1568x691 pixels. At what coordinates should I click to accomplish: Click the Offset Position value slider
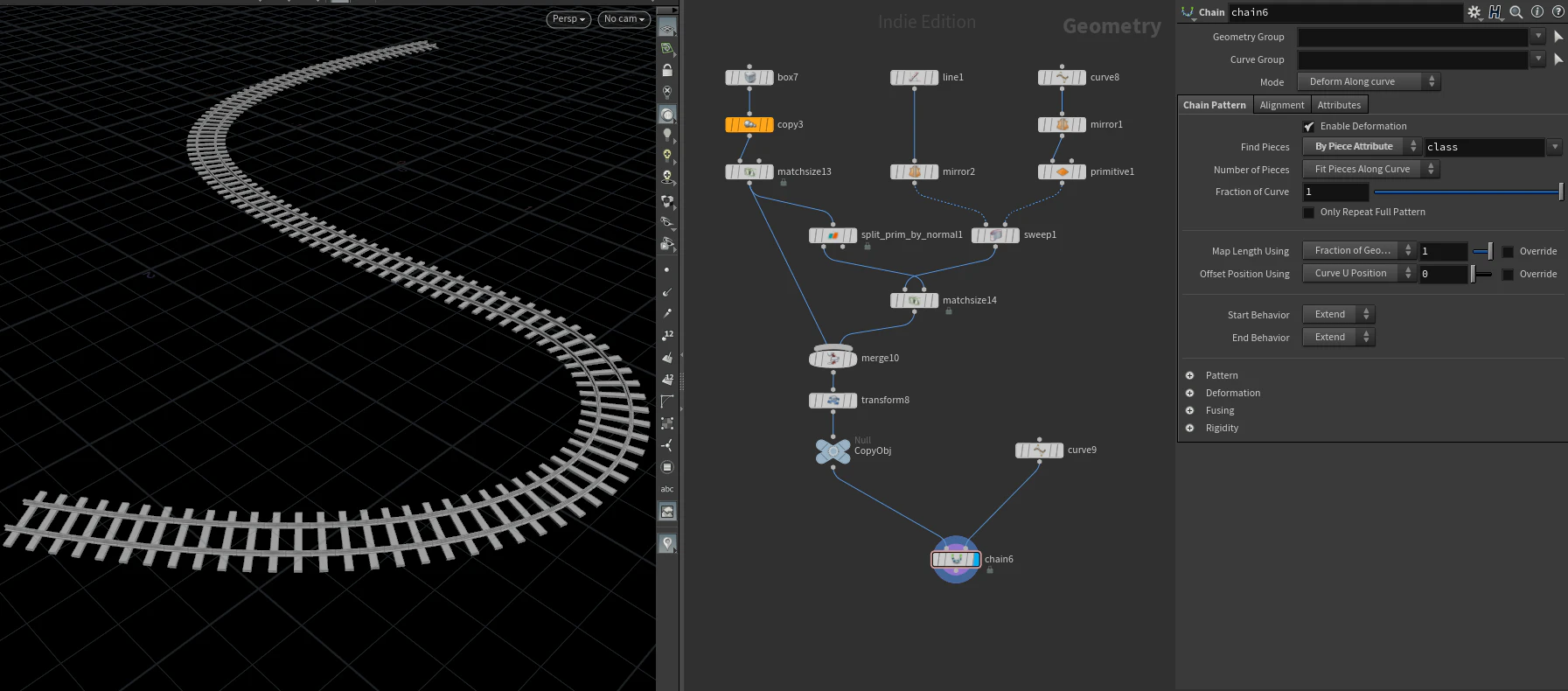click(x=1482, y=274)
